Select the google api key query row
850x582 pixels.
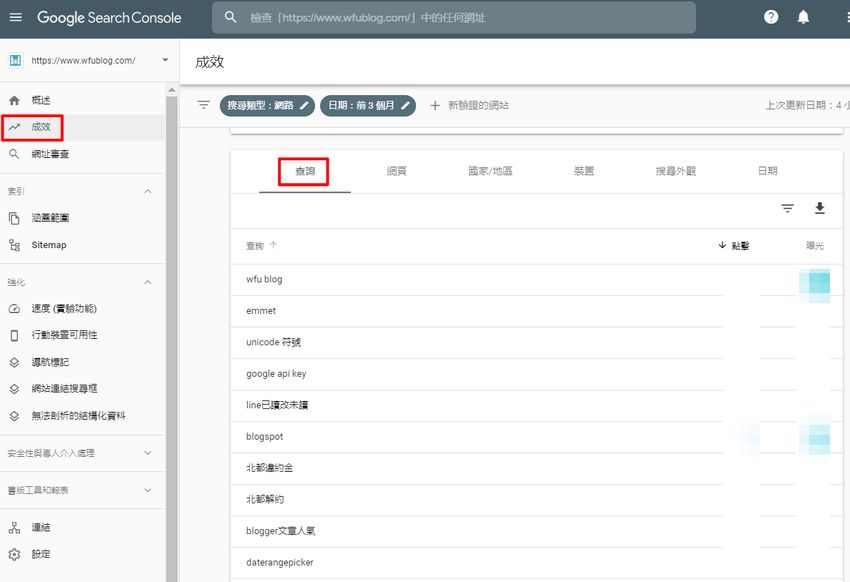(537, 374)
